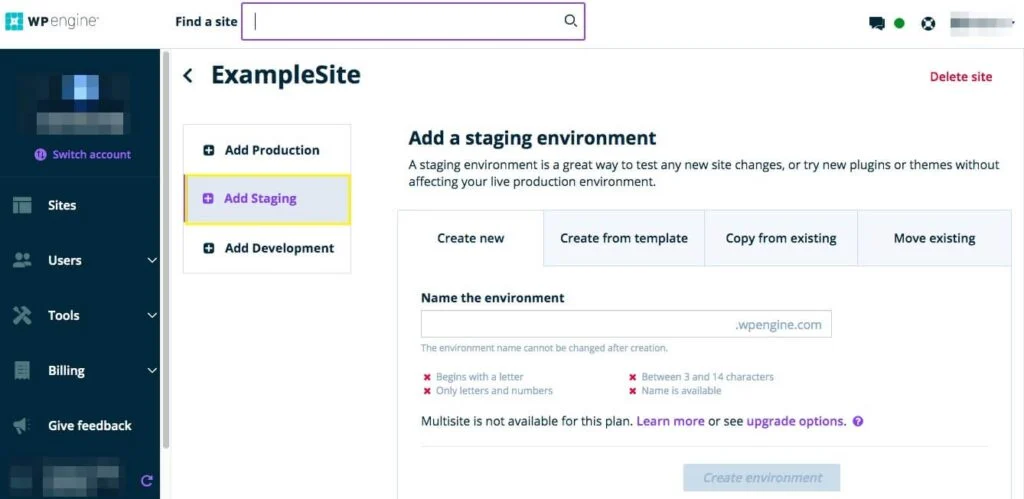The image size is (1024, 499).
Task: Open the Learn more link
Action: click(x=670, y=421)
